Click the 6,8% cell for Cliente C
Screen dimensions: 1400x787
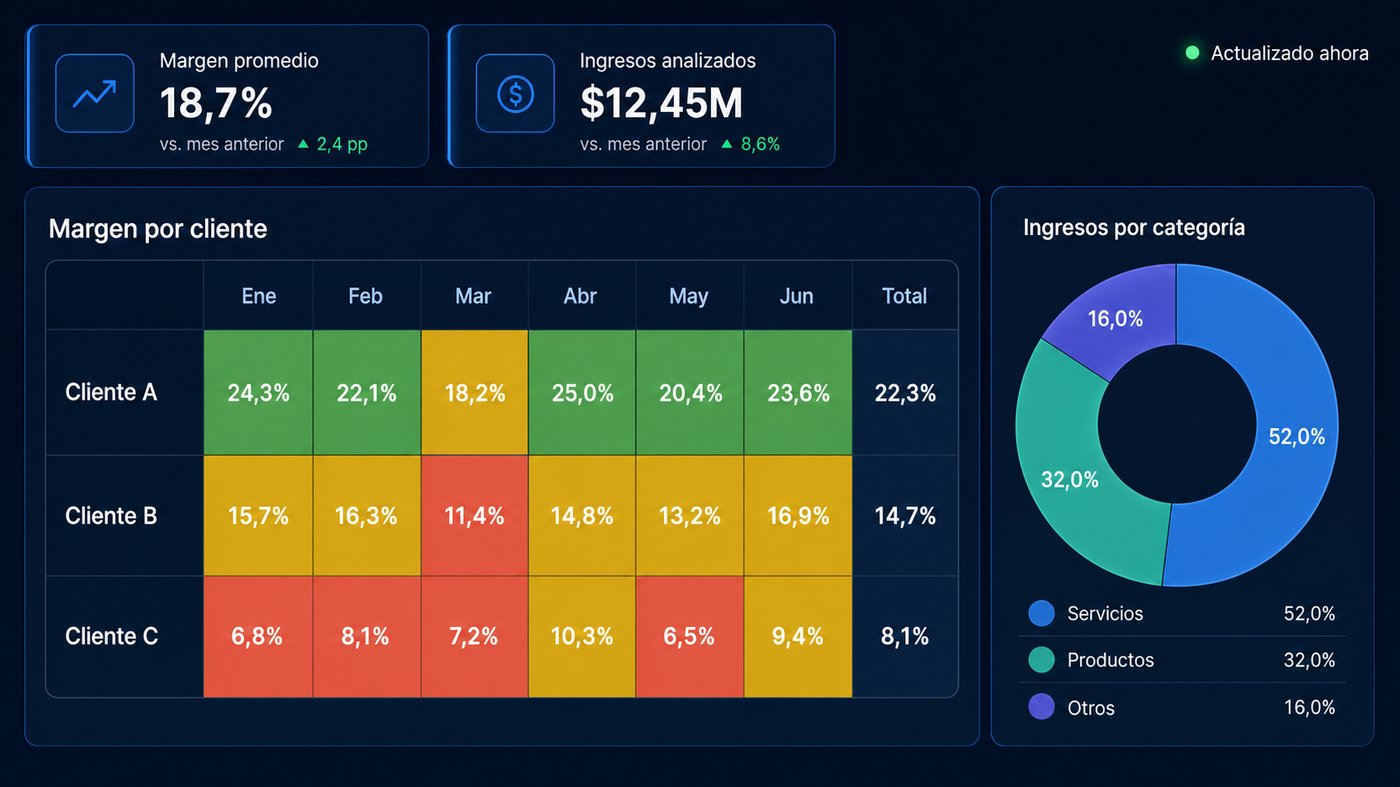[x=259, y=637]
